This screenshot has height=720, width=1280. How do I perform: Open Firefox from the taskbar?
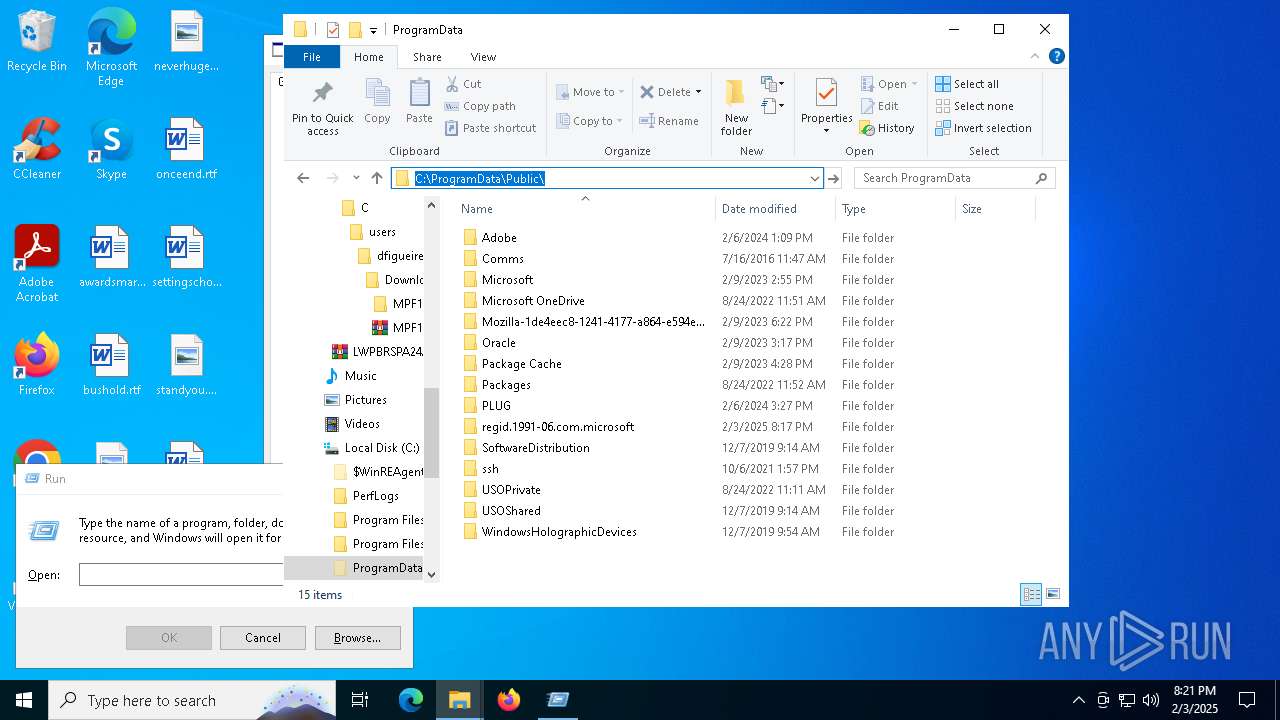(x=509, y=700)
